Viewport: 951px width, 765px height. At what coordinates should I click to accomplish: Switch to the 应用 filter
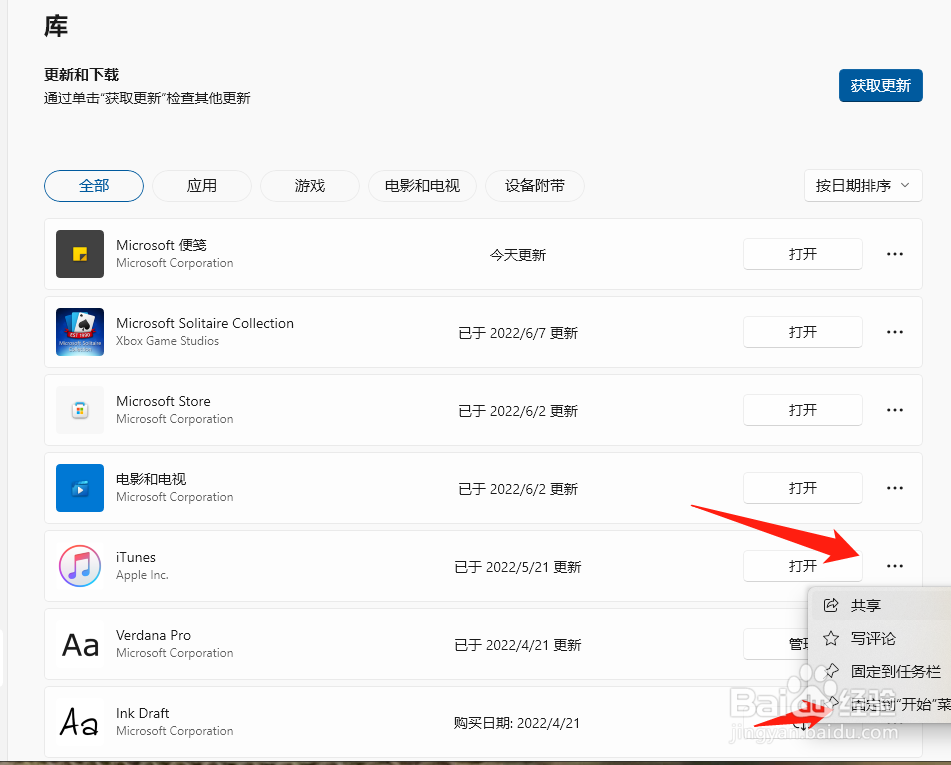point(201,186)
